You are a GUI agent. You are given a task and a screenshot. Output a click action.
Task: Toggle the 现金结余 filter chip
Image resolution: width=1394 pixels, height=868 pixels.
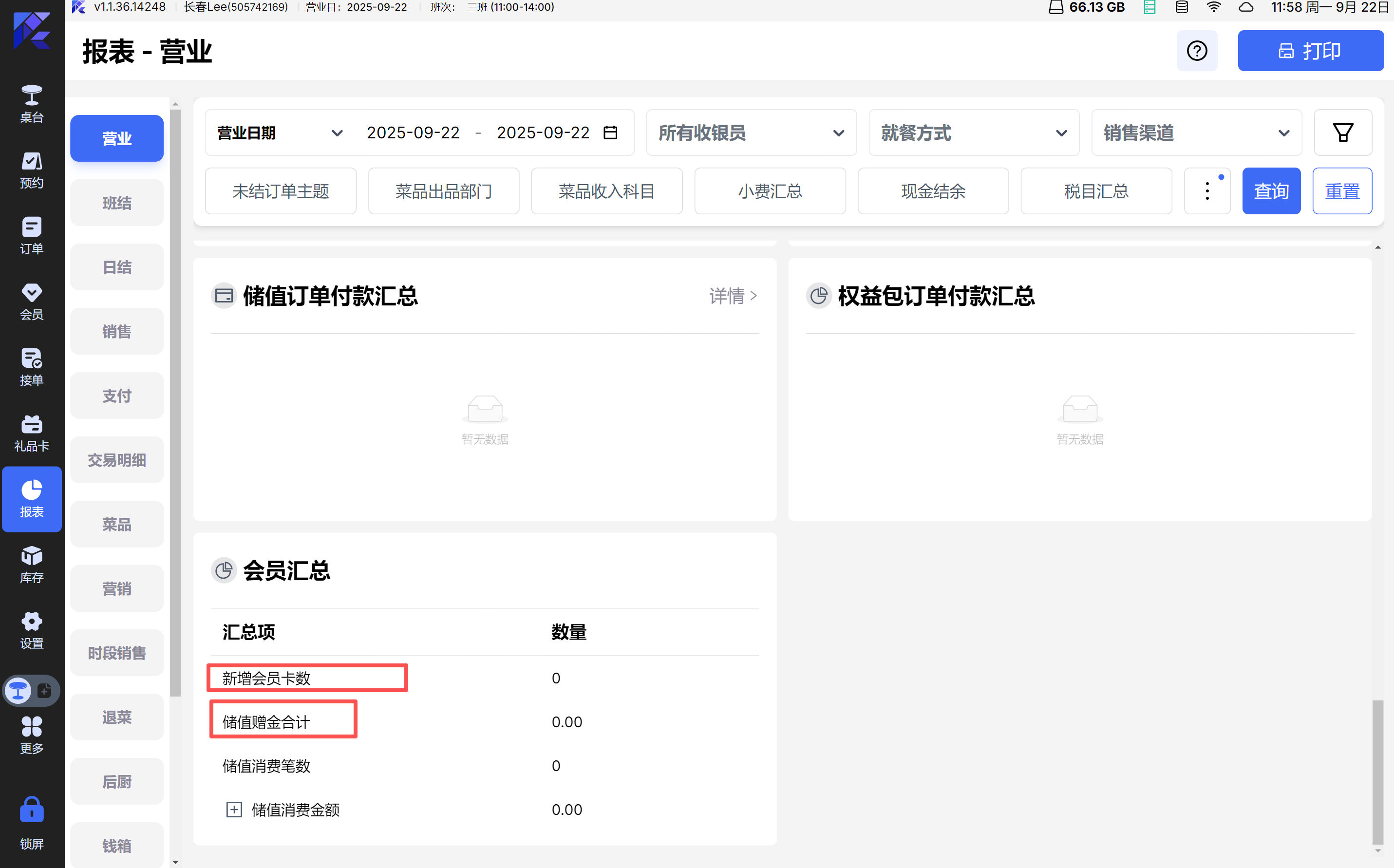933,191
